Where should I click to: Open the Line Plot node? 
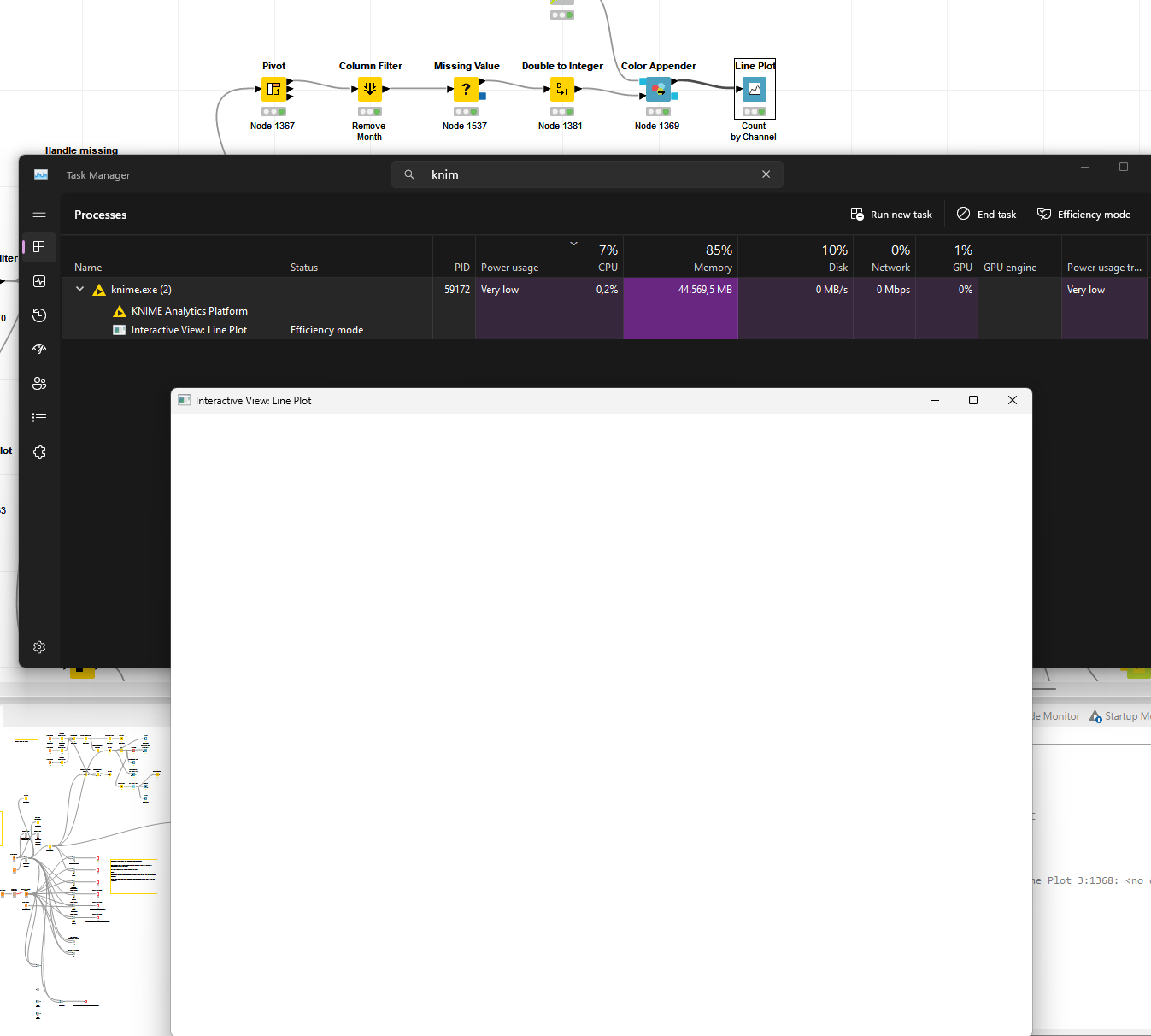click(x=755, y=88)
